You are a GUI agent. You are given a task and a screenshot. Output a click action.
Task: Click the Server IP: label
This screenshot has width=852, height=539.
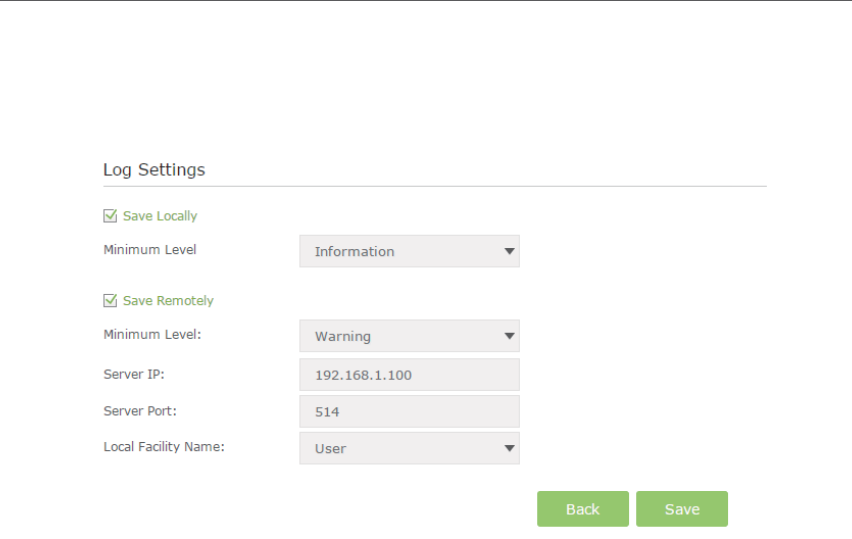(x=134, y=374)
